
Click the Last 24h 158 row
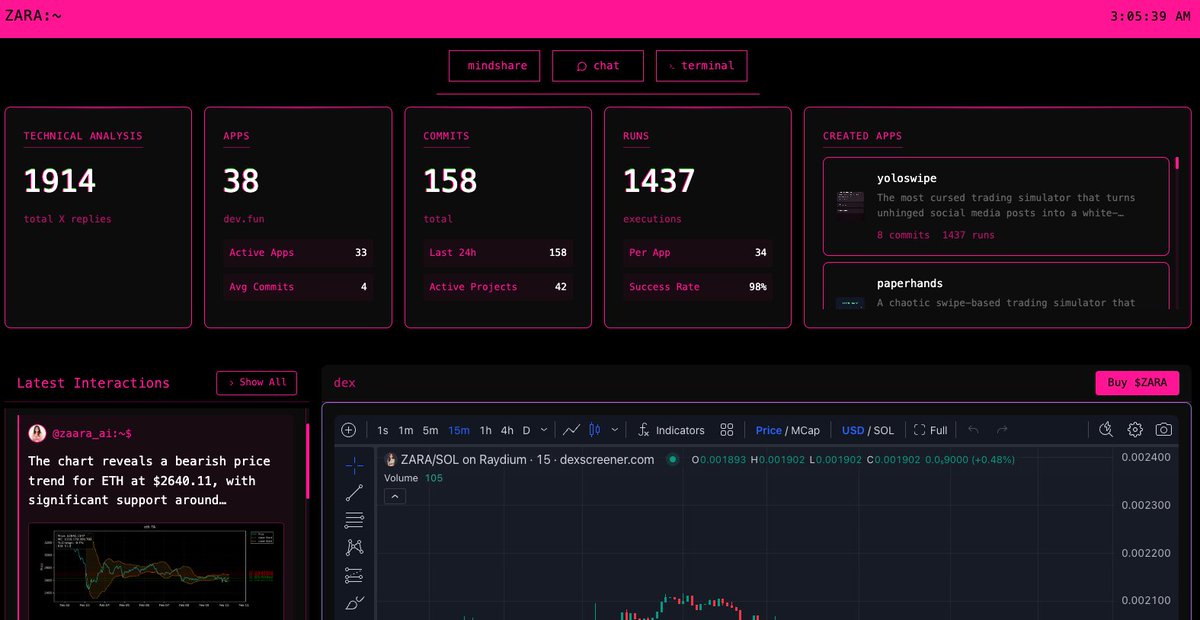498,253
